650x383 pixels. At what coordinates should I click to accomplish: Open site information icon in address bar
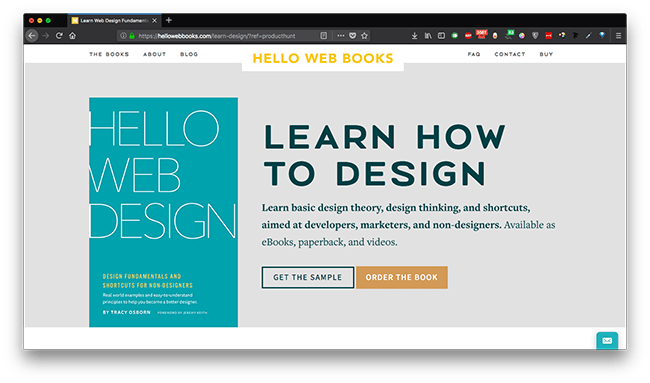(x=123, y=36)
